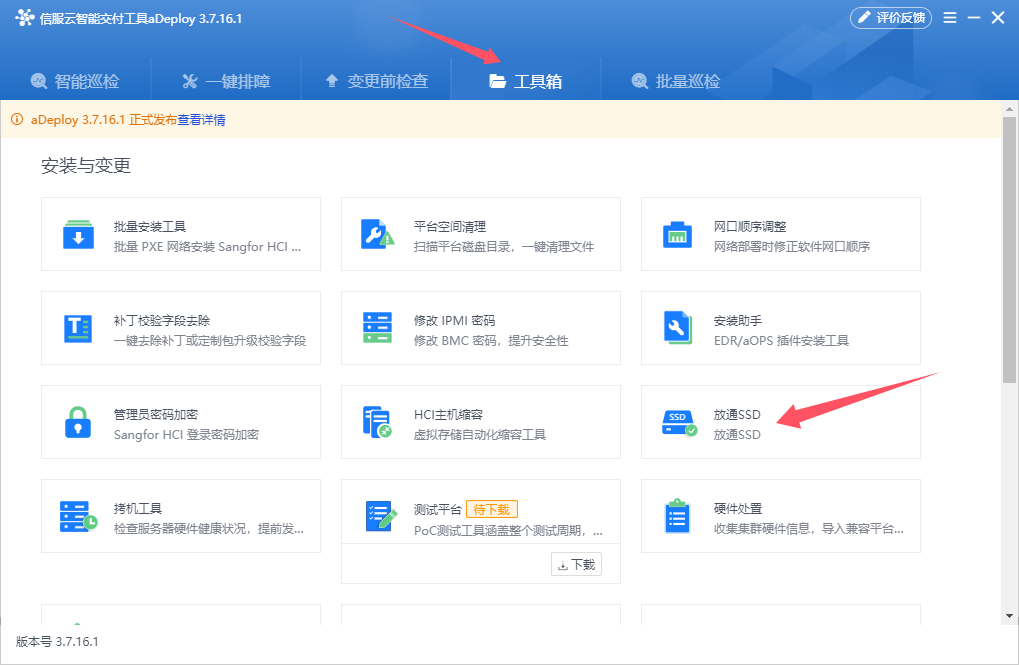Switch to the 一键排障 tab
Image resolution: width=1019 pixels, height=665 pixels.
pos(226,81)
